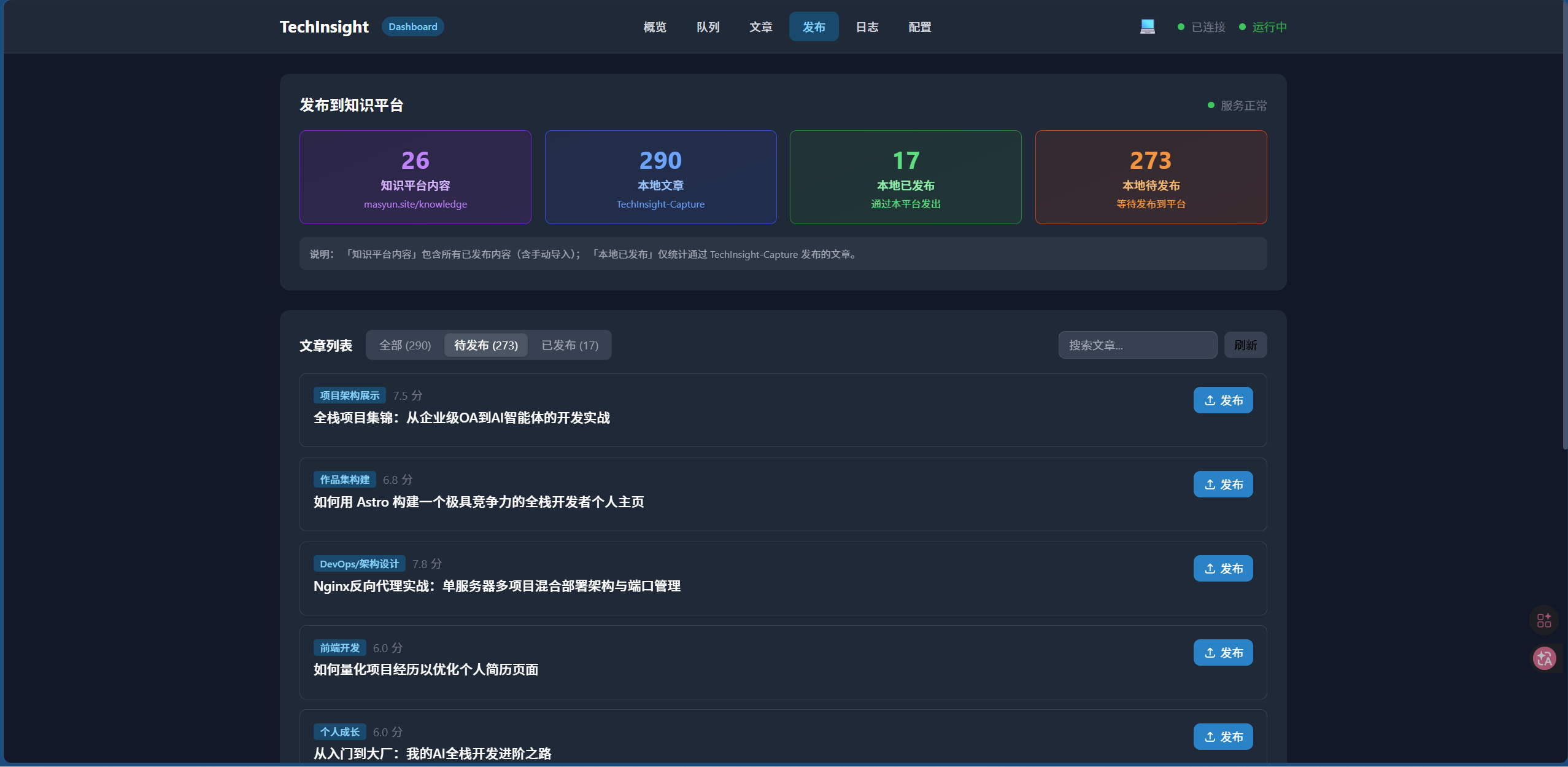Open the 本地待发布 273 stat card
1568x767 pixels.
tap(1151, 177)
